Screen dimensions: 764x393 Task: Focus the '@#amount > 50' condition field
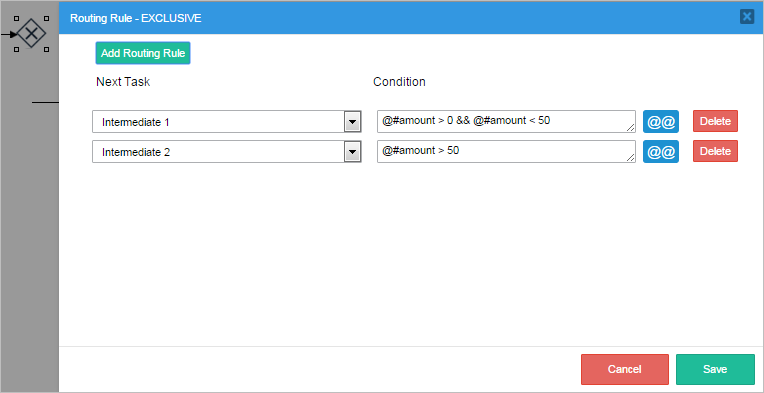[506, 151]
